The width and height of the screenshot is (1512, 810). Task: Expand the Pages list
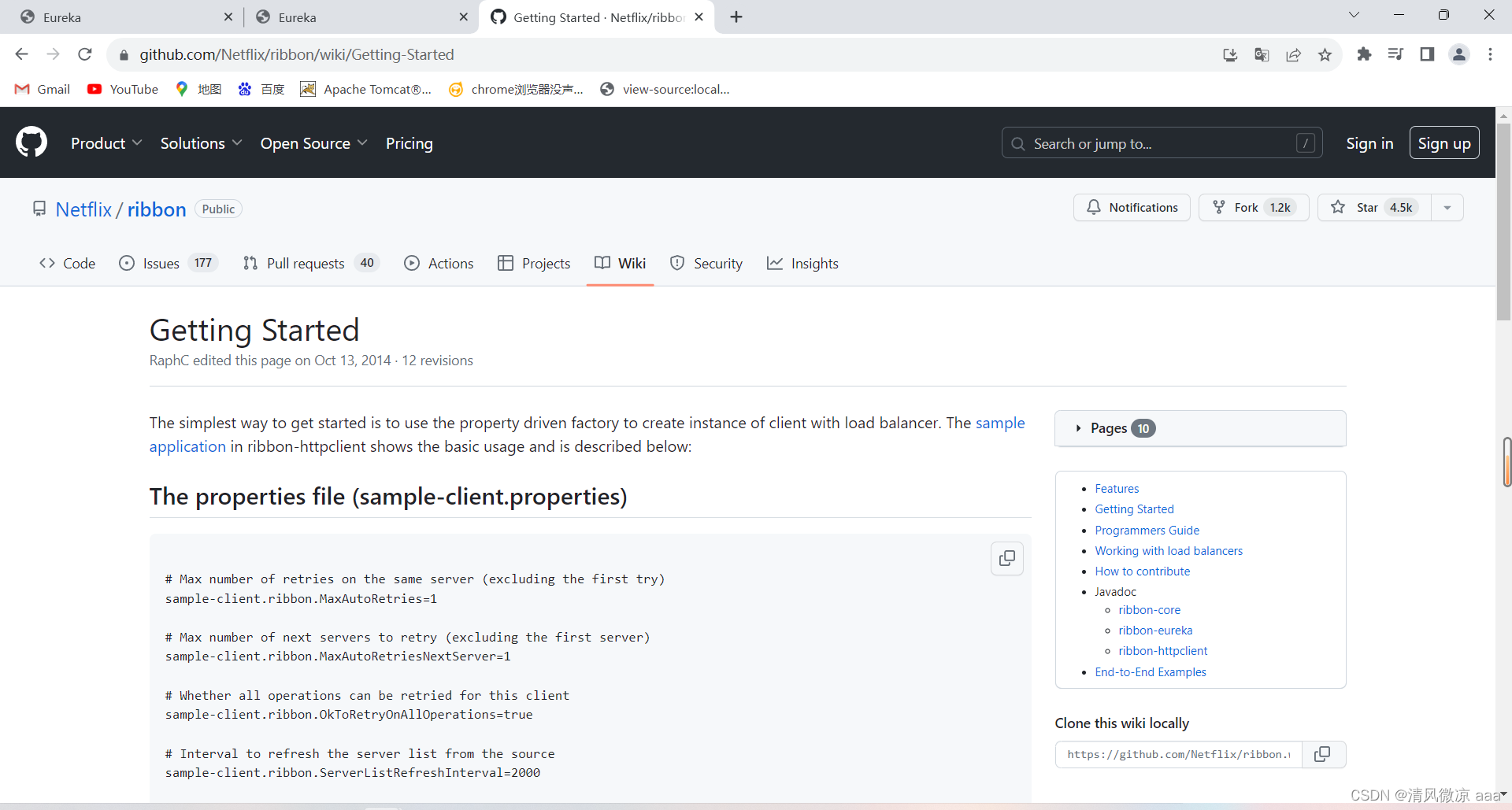pyautogui.click(x=1200, y=428)
